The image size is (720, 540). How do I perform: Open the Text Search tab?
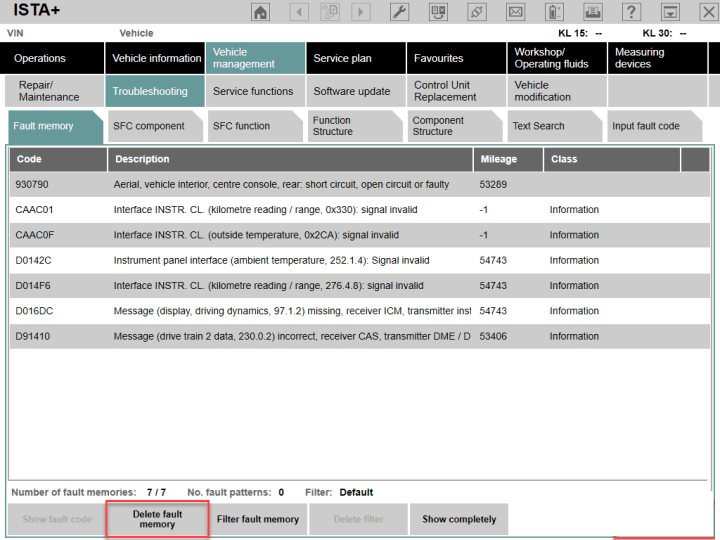click(x=555, y=126)
